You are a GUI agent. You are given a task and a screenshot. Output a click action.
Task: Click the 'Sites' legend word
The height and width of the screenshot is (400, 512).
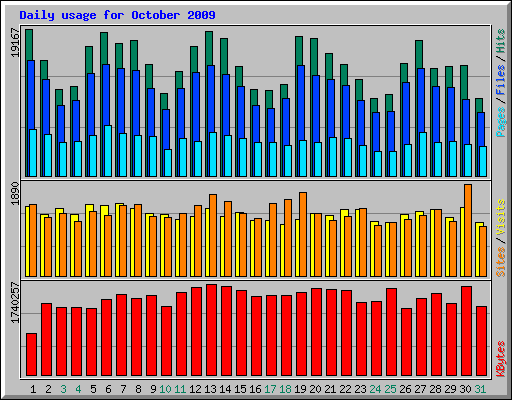pyautogui.click(x=501, y=262)
